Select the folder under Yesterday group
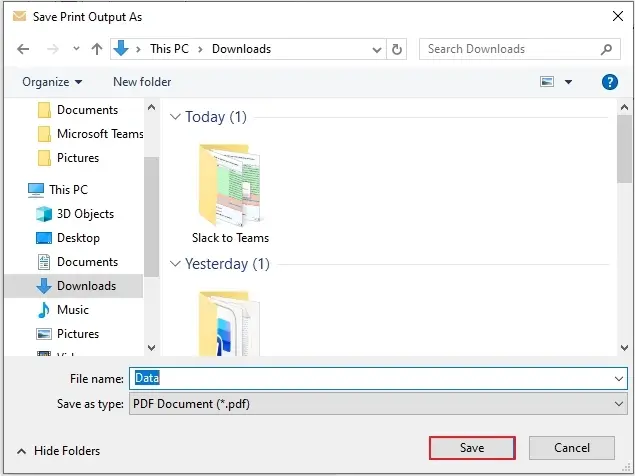The width and height of the screenshot is (635, 476). click(229, 323)
